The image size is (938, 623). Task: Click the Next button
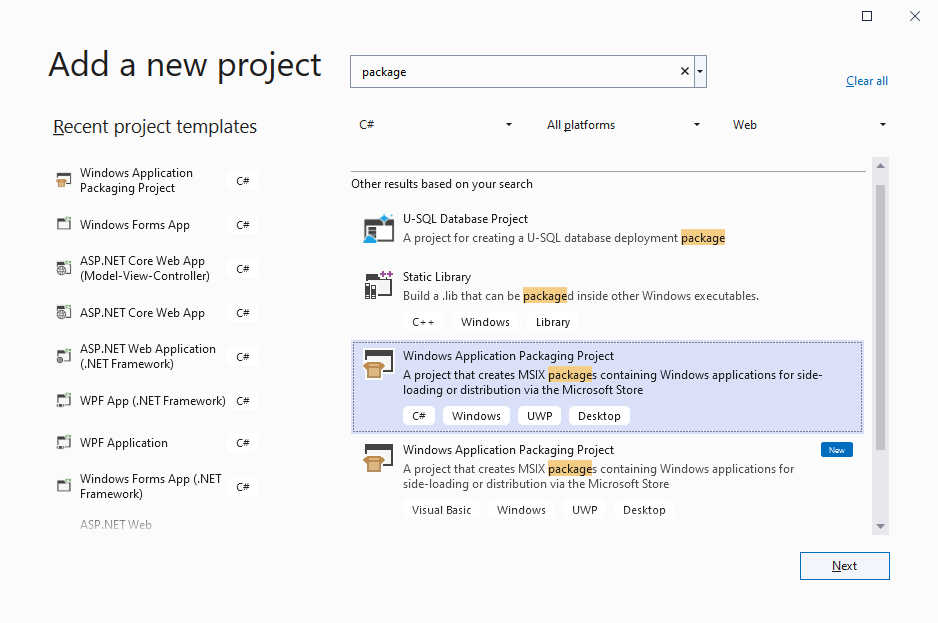[x=844, y=566]
